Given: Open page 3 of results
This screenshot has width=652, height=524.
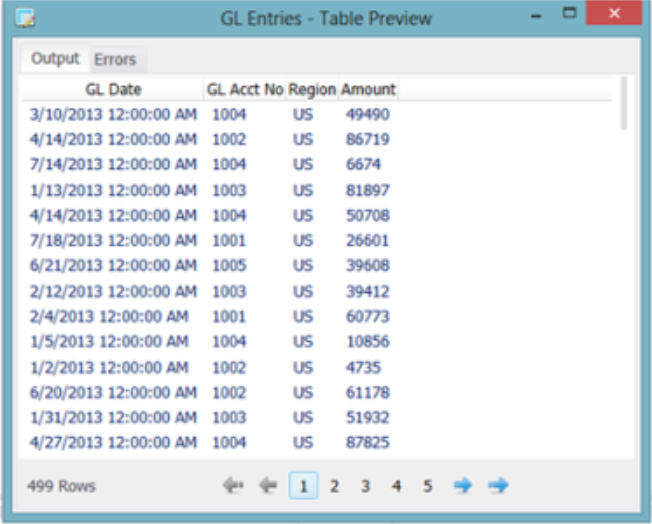Looking at the screenshot, I should pyautogui.click(x=366, y=486).
